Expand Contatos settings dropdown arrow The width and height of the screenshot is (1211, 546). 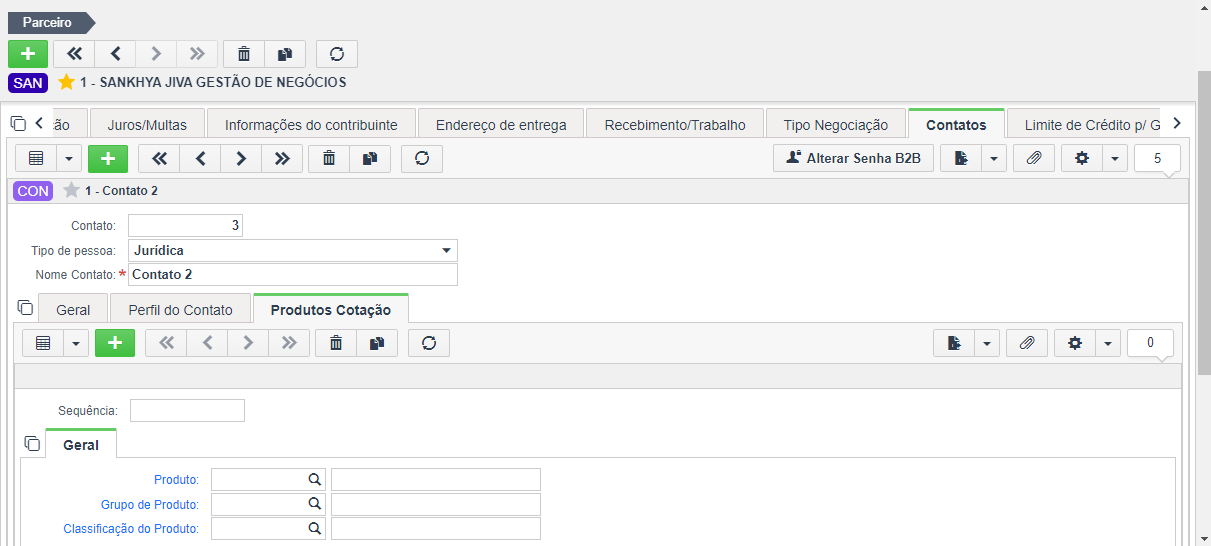[x=1114, y=158]
